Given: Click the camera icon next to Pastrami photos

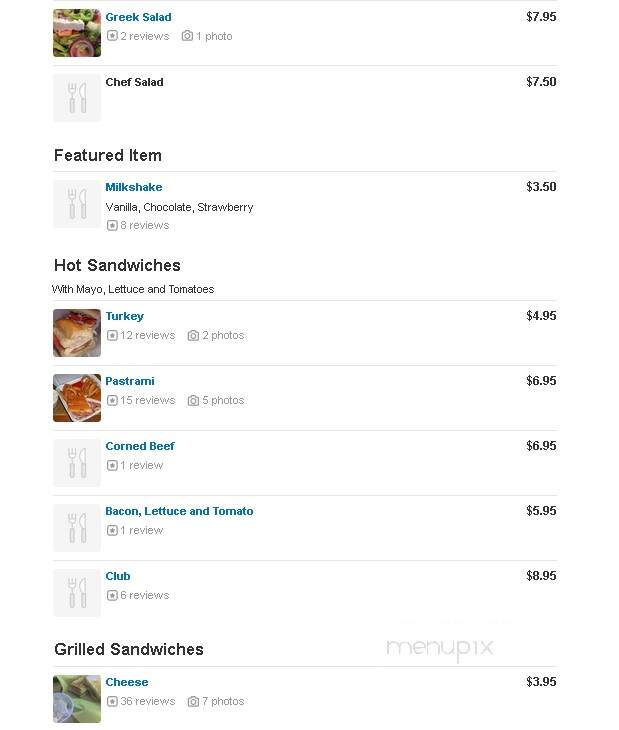Looking at the screenshot, I should (x=193, y=400).
